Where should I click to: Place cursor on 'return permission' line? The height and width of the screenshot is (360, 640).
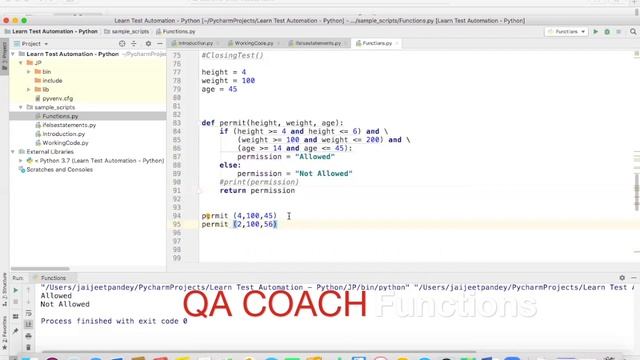[257, 191]
